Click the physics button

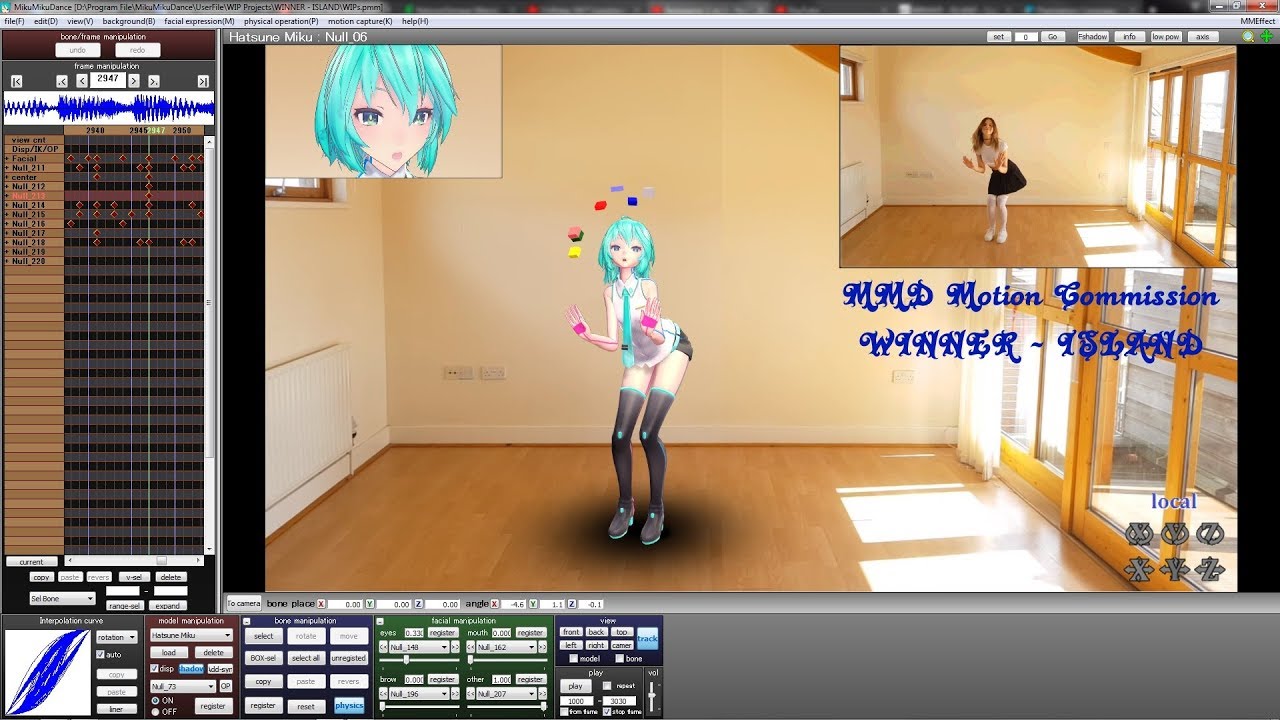pos(349,705)
